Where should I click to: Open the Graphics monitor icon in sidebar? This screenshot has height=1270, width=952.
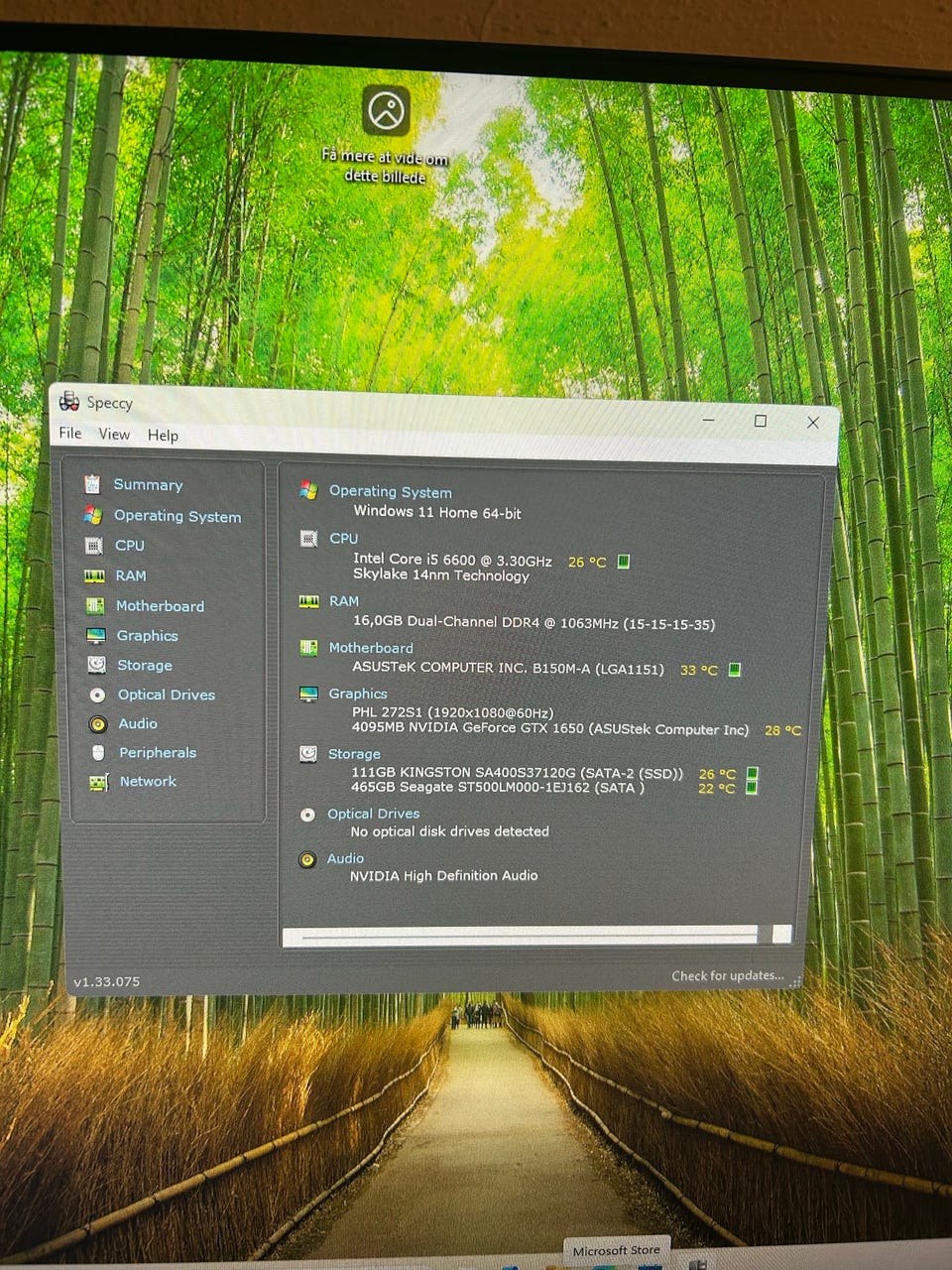click(95, 635)
